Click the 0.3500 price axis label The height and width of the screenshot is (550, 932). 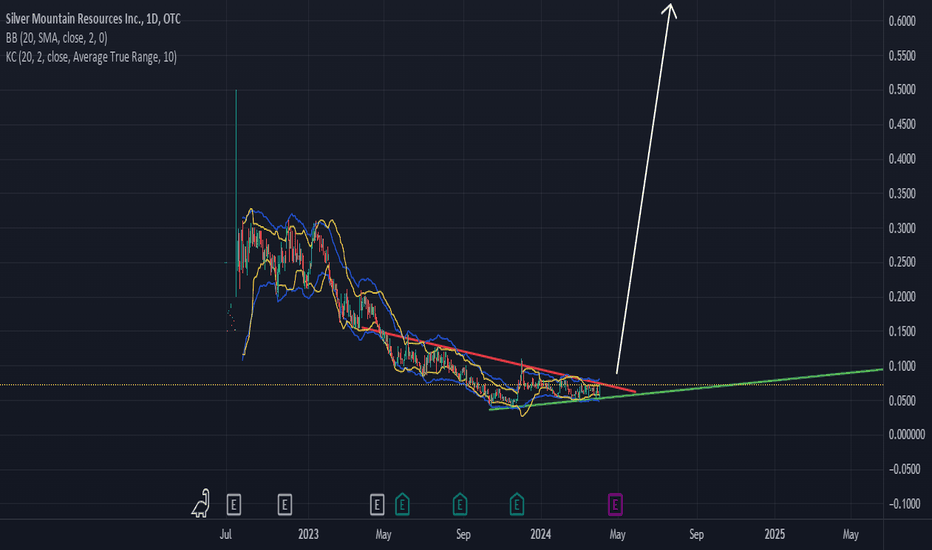[902, 193]
